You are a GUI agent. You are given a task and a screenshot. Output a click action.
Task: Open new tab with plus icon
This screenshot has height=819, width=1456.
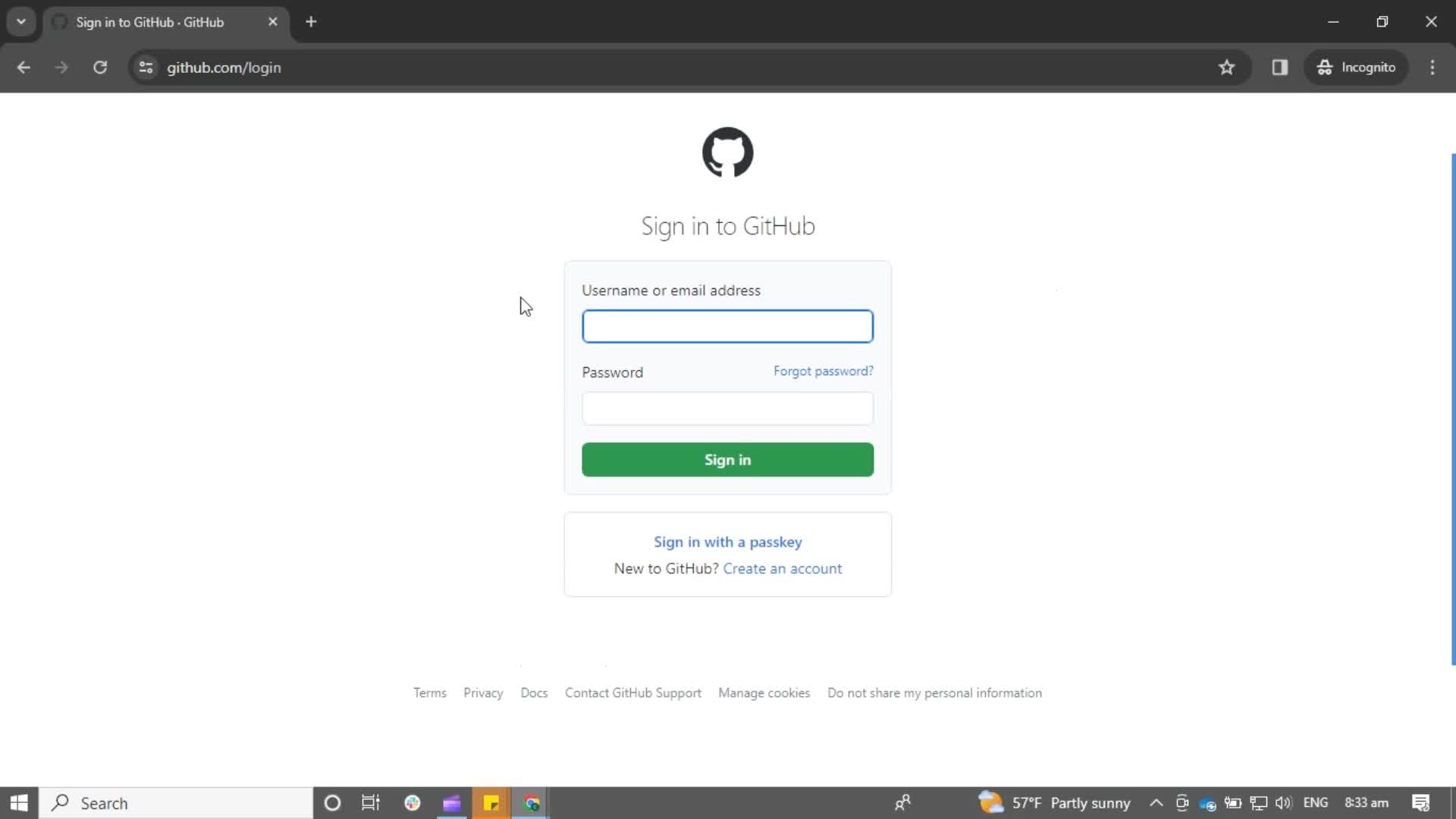(311, 21)
